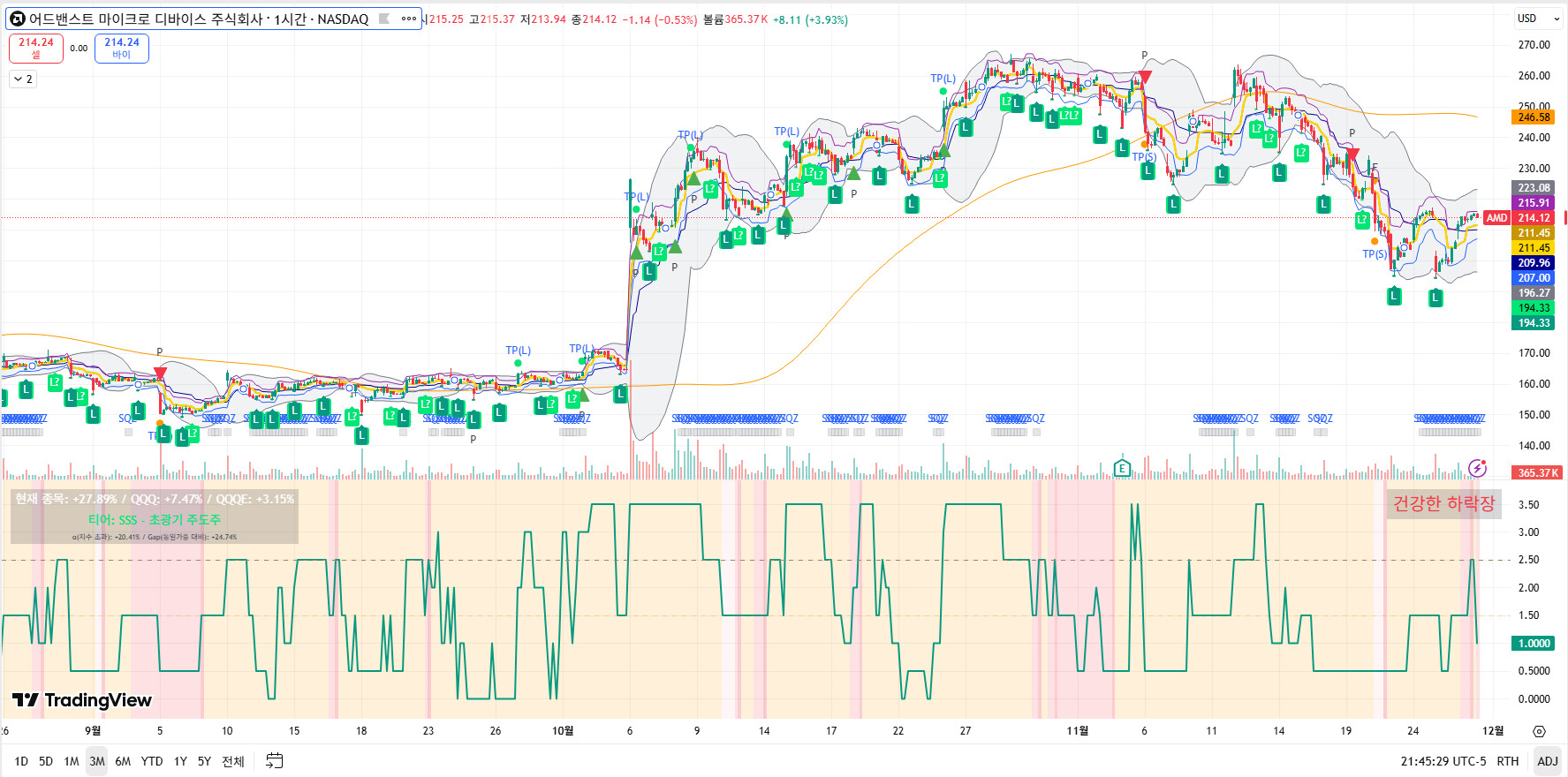The width and height of the screenshot is (1568, 777).
Task: Click the 티어: SSS - 초광기 주도주 text
Action: click(155, 520)
